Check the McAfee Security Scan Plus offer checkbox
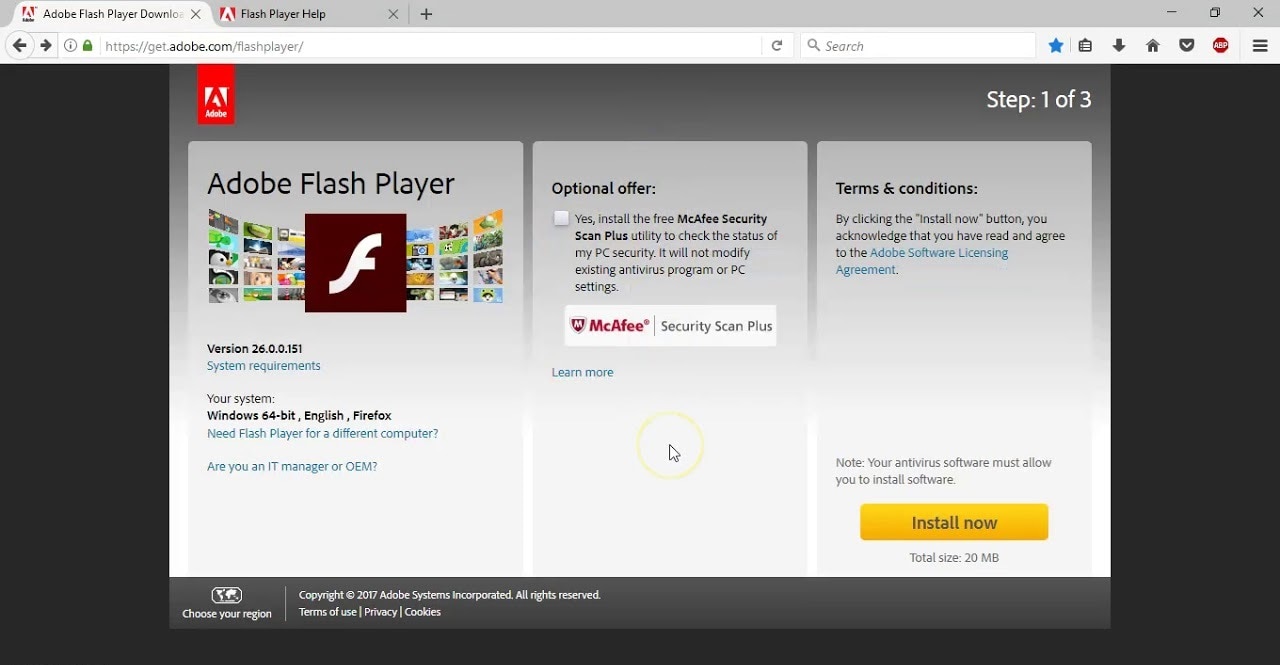This screenshot has height=665, width=1280. [x=561, y=218]
